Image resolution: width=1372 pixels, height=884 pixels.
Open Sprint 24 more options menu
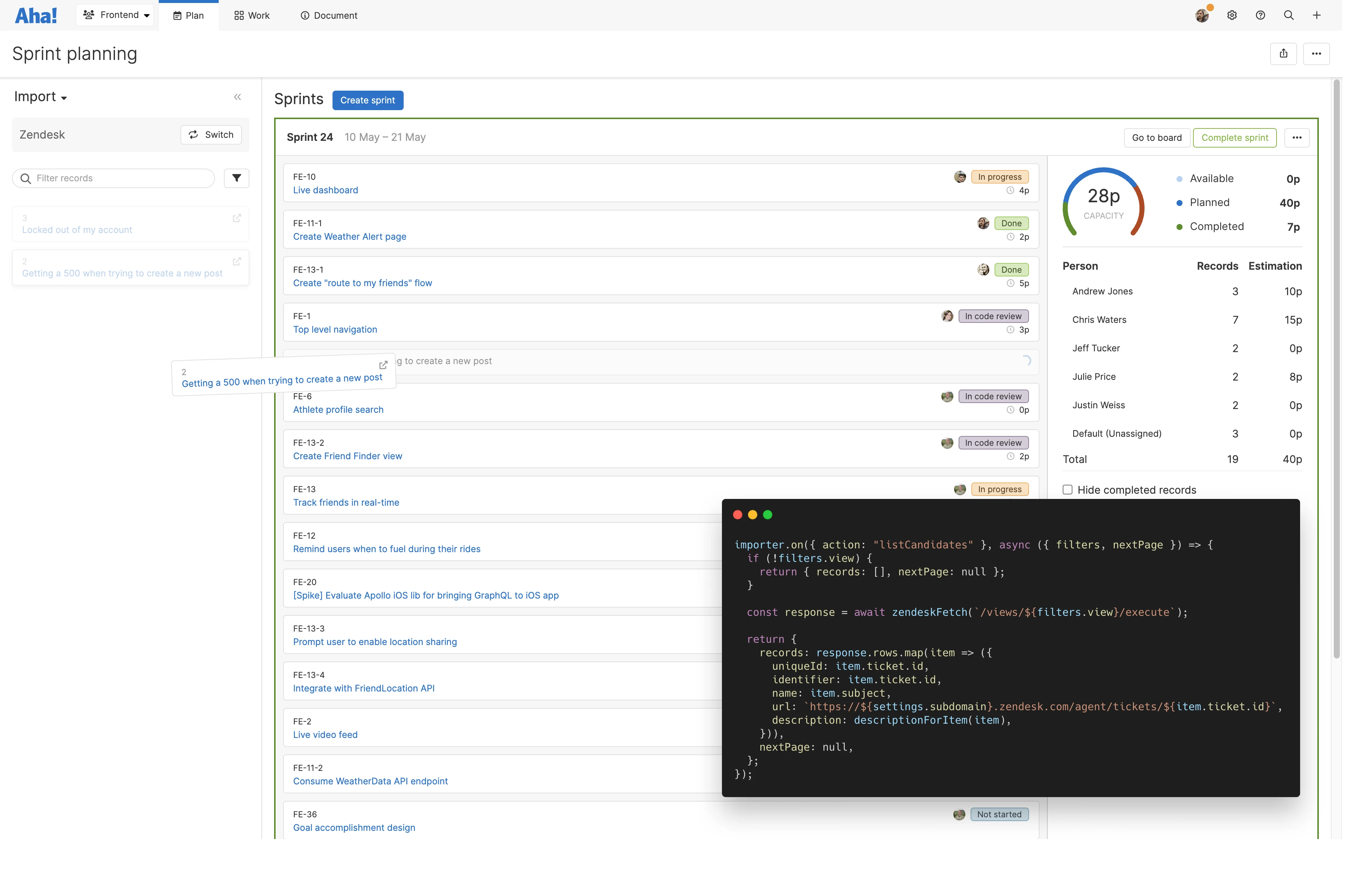pyautogui.click(x=1296, y=138)
